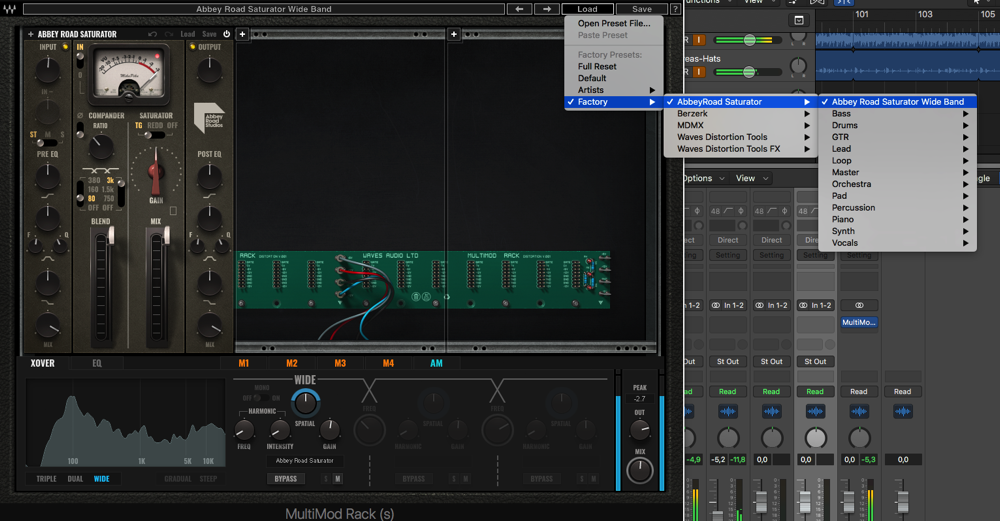Add plugin with third rack slot plus
1000x521 pixels.
(454, 34)
